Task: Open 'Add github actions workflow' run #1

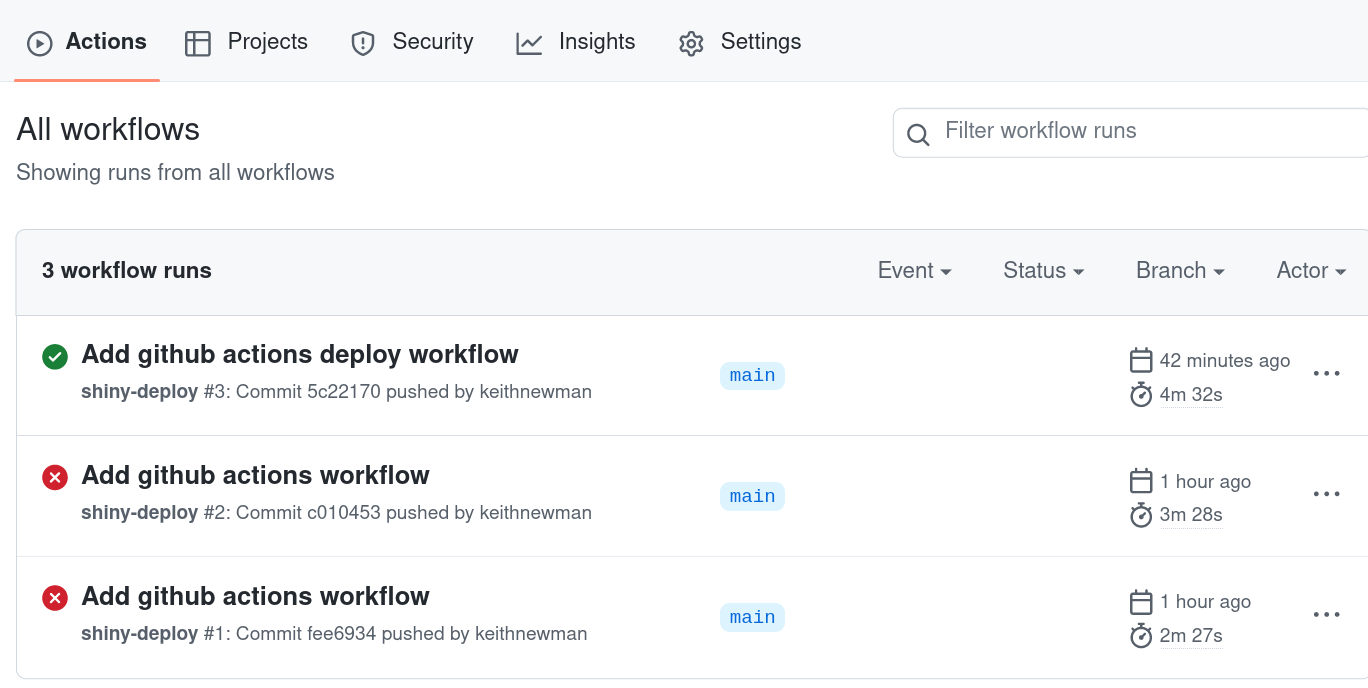Action: (256, 596)
